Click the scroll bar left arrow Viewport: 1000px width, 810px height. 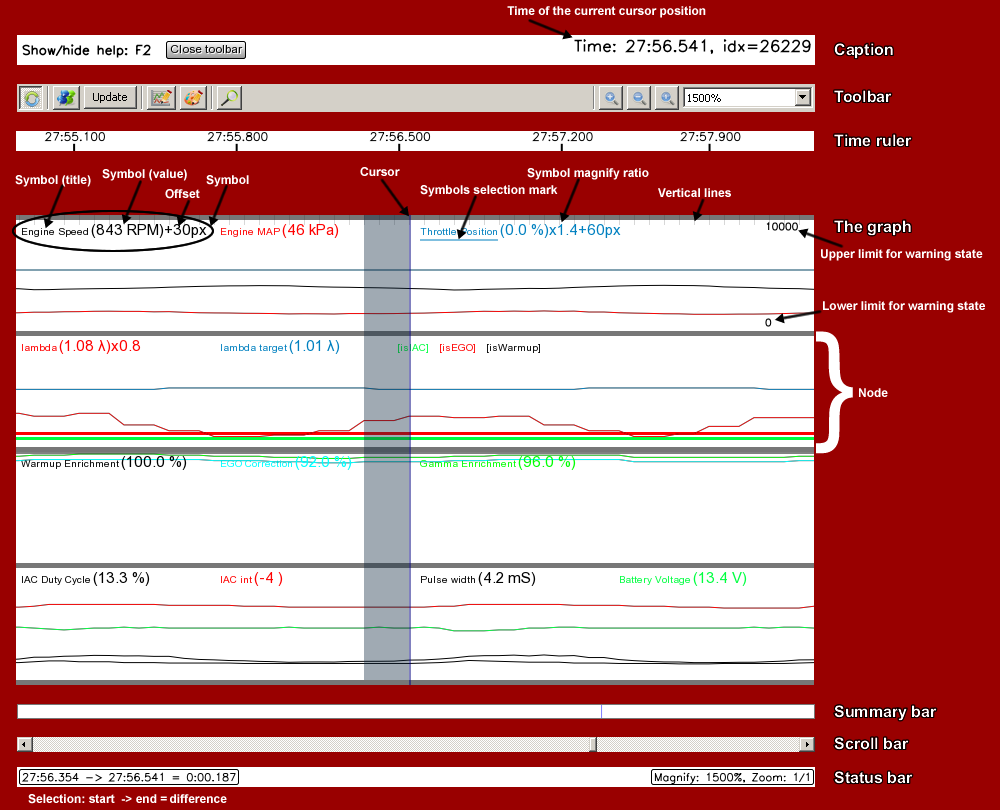[x=25, y=744]
